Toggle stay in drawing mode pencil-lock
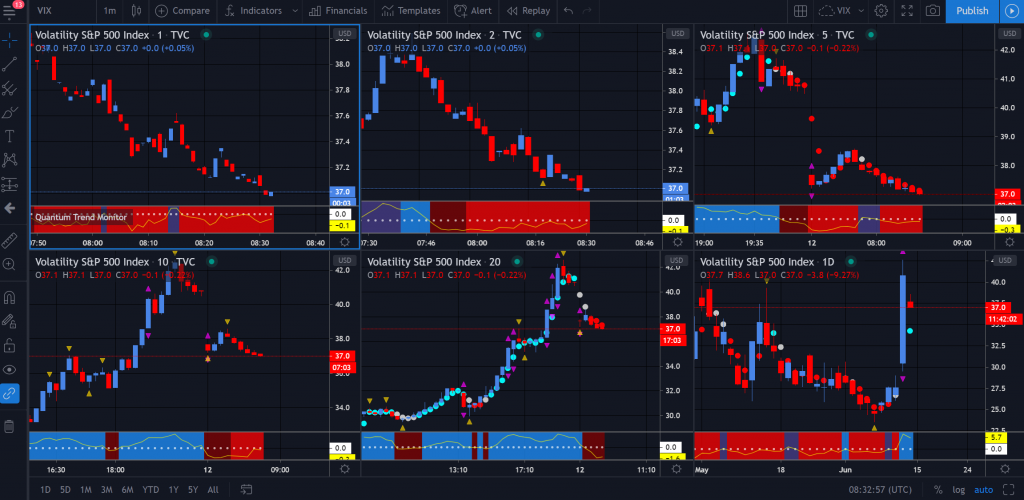This screenshot has height=500, width=1024. [x=10, y=320]
